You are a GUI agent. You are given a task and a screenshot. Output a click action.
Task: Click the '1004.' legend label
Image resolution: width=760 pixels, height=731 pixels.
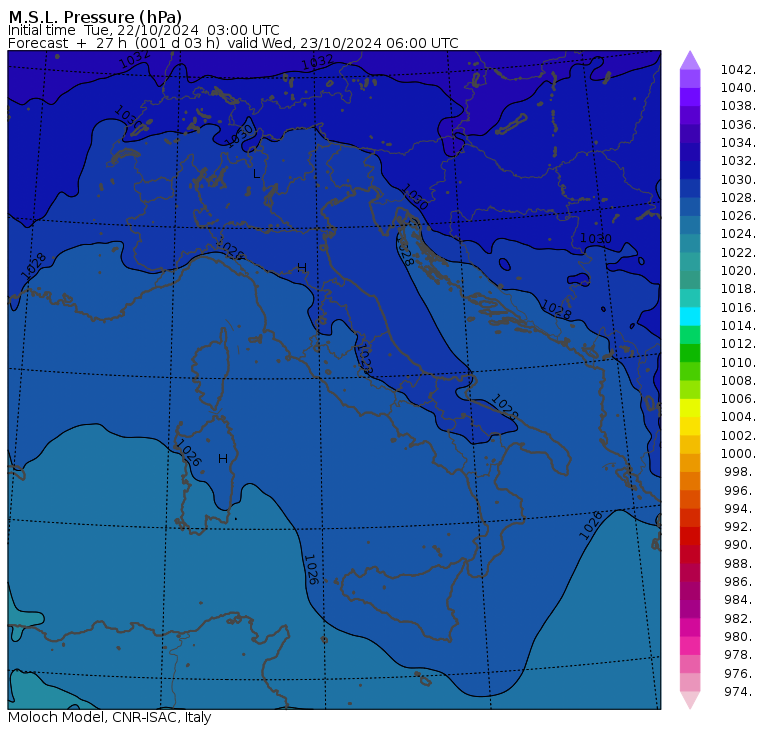tap(738, 416)
